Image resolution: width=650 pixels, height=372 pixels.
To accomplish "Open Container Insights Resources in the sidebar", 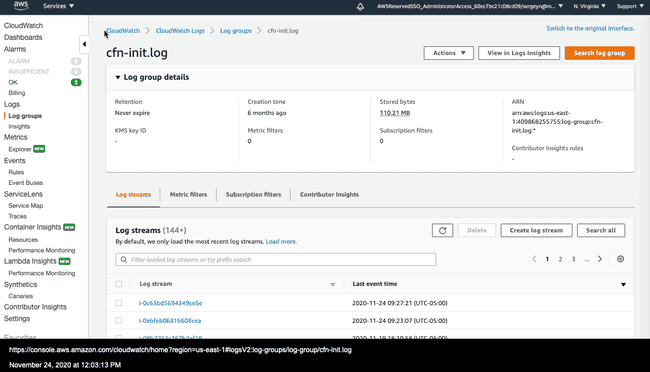I will 23,240.
